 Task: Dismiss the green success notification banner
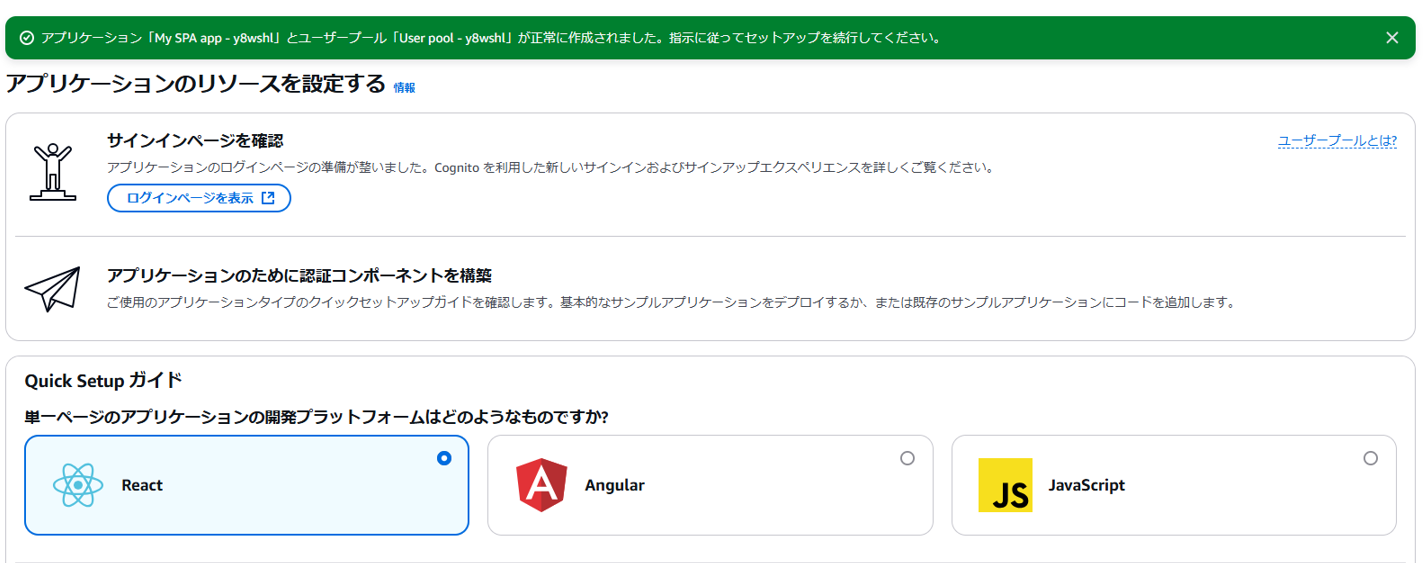click(x=1392, y=38)
